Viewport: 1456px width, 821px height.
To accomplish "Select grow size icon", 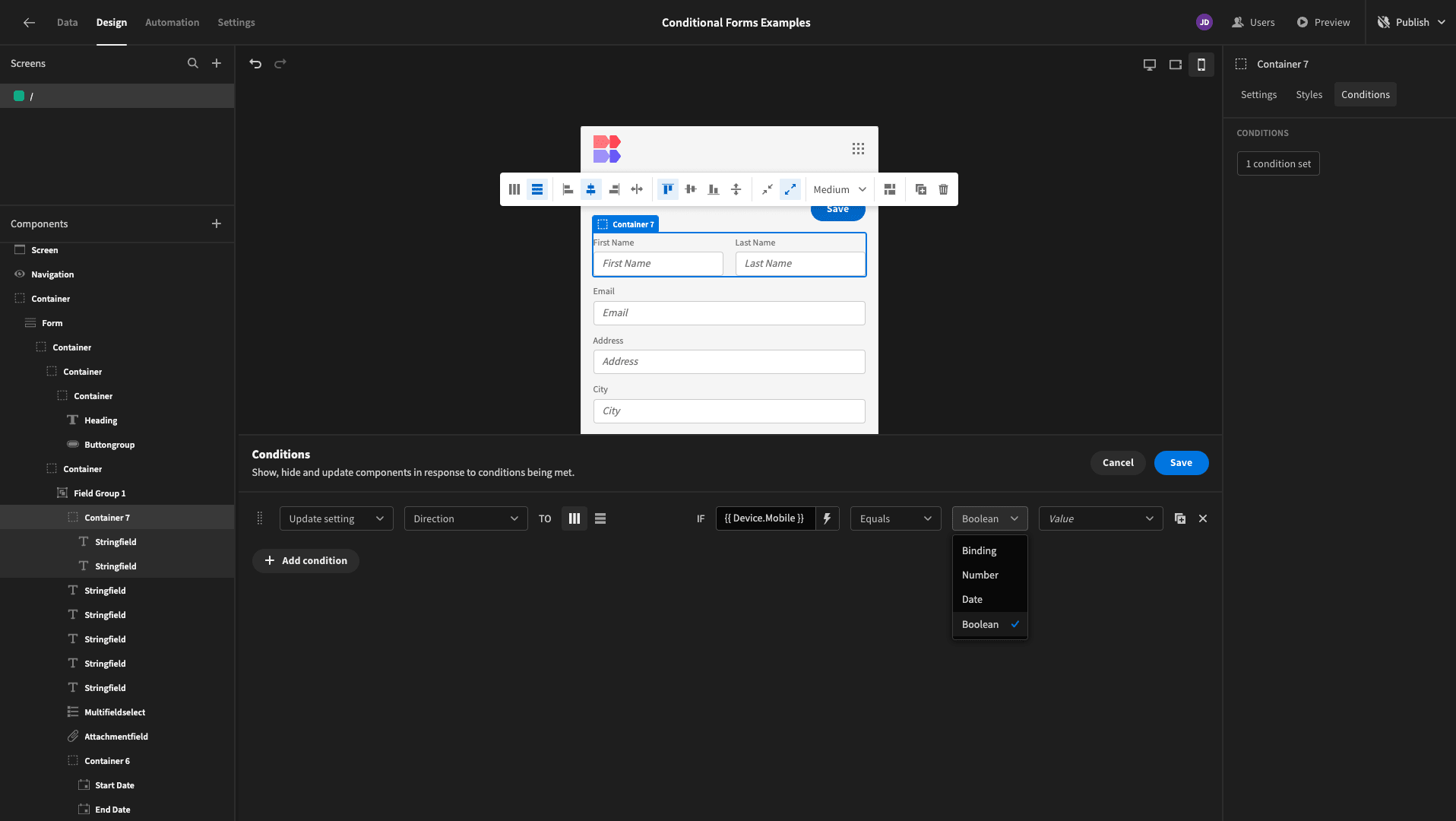I will pyautogui.click(x=790, y=189).
